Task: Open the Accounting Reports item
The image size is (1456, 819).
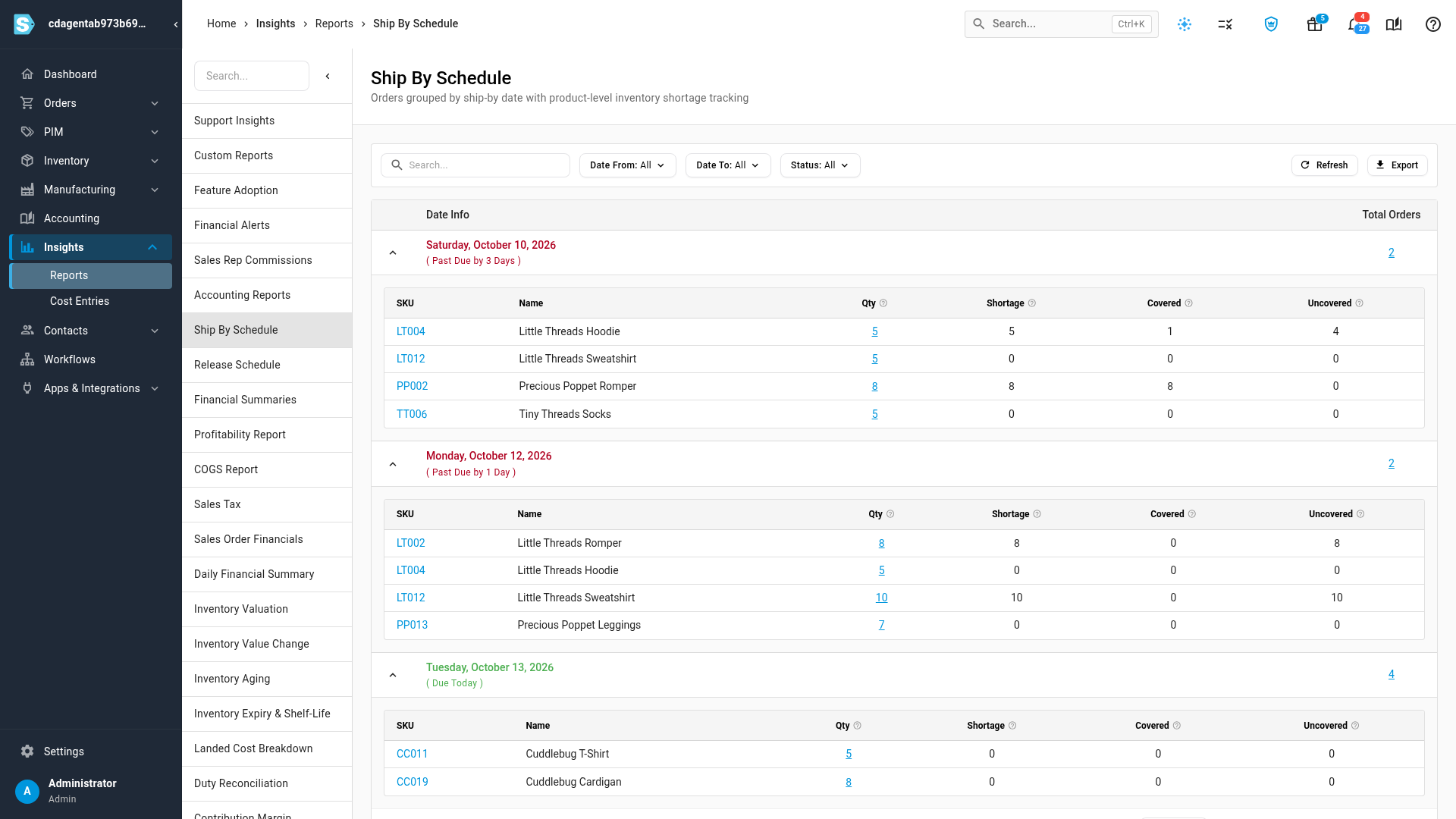Action: (x=267, y=295)
